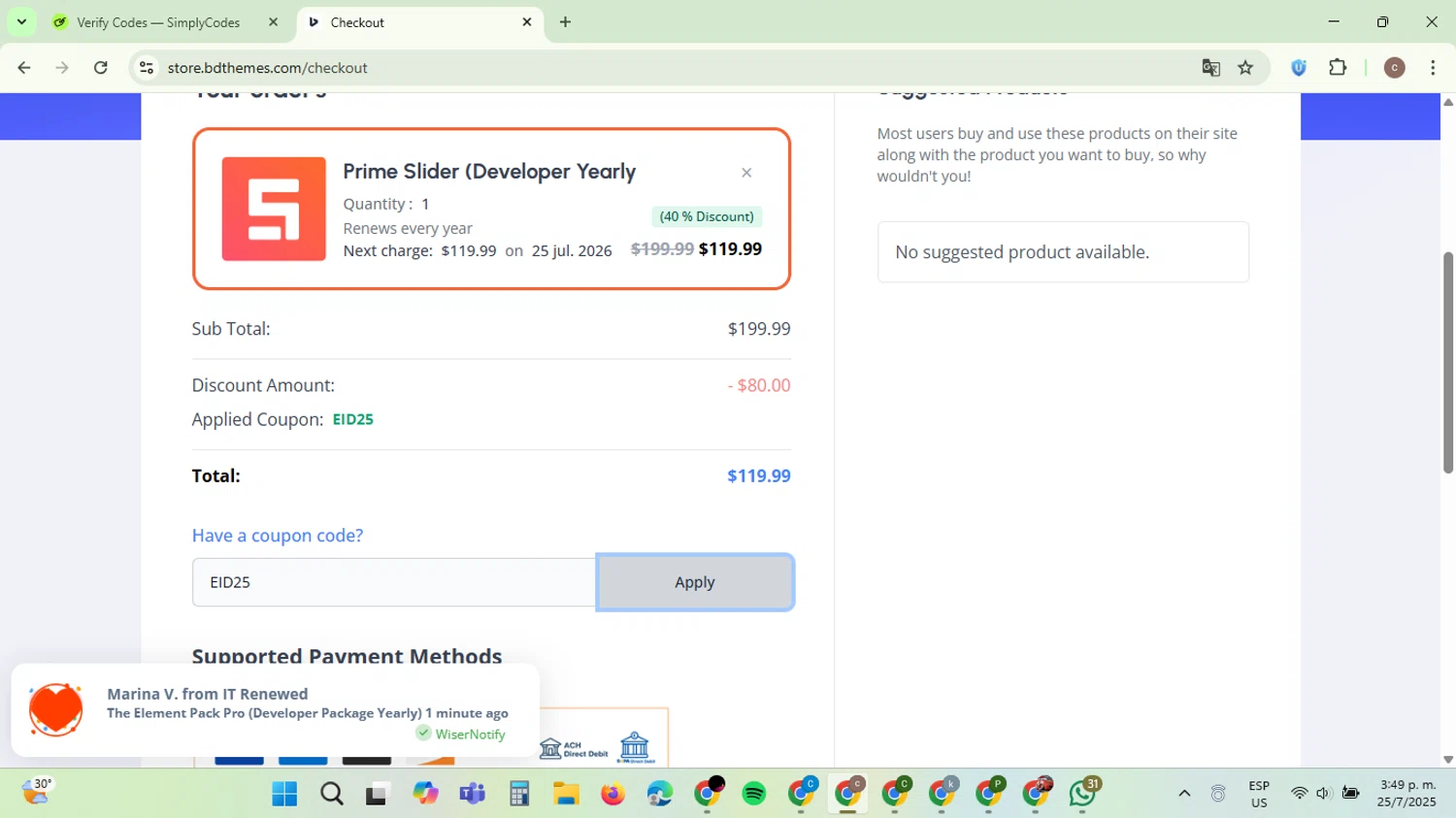
Task: Click the address bar URL
Action: 267,68
